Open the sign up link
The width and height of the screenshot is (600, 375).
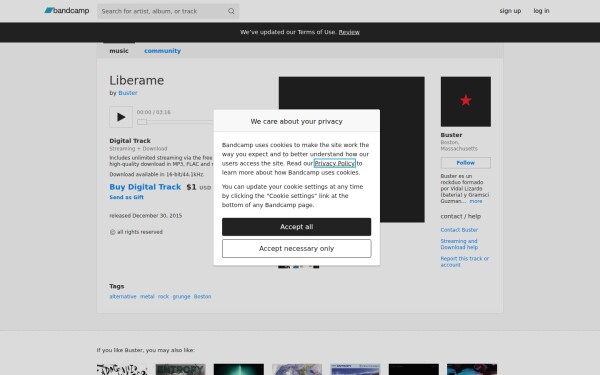[510, 11]
